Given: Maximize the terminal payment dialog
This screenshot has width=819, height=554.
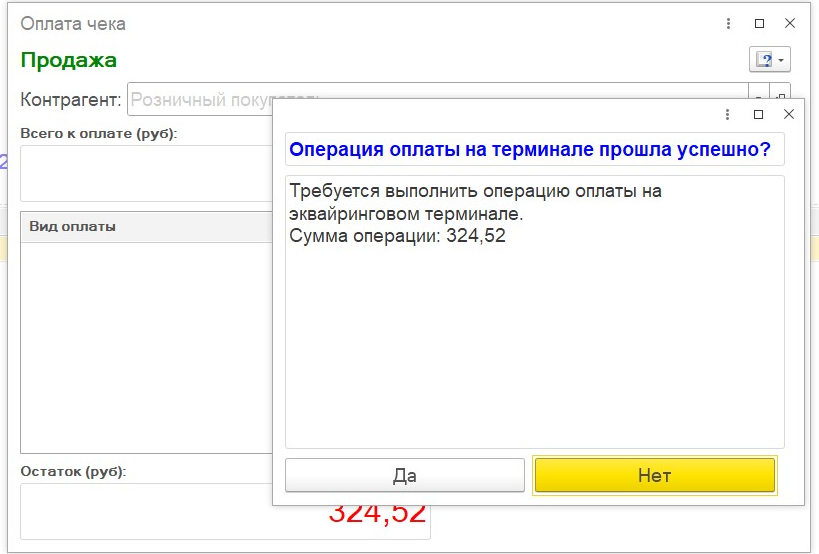Looking at the screenshot, I should pos(758,114).
